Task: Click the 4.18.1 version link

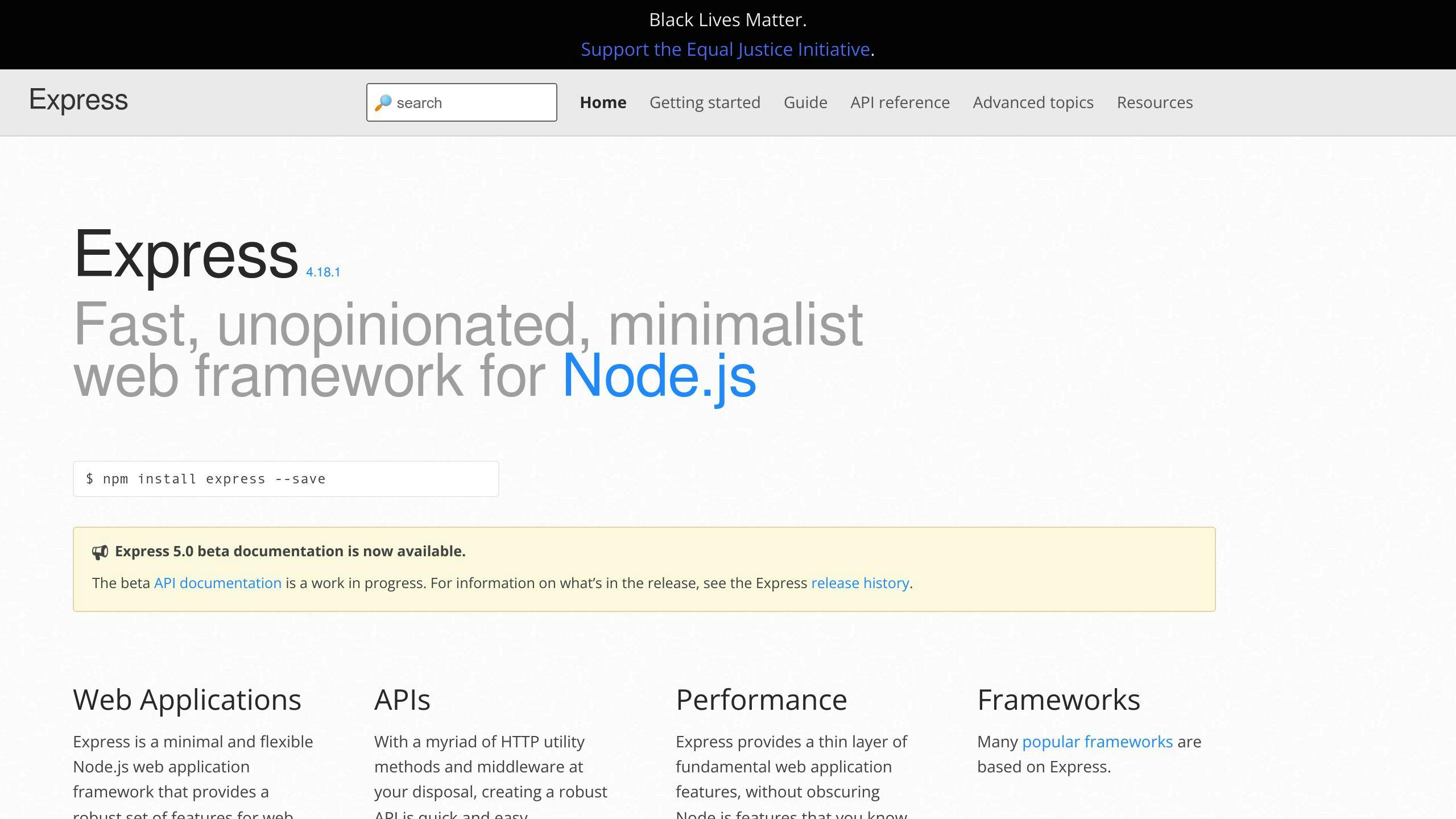Action: click(322, 272)
